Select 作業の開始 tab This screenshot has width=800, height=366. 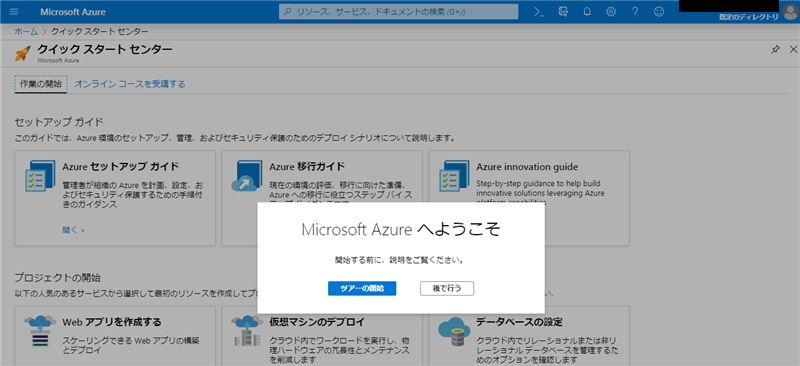coord(41,84)
